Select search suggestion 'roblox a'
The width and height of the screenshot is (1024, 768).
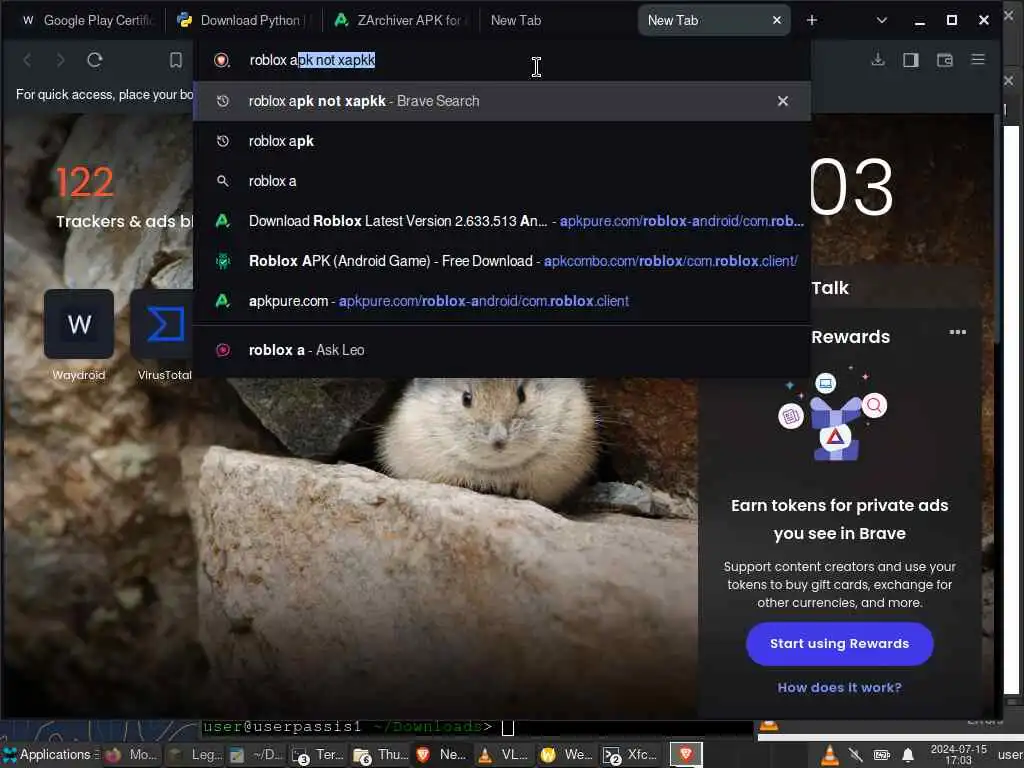502,181
